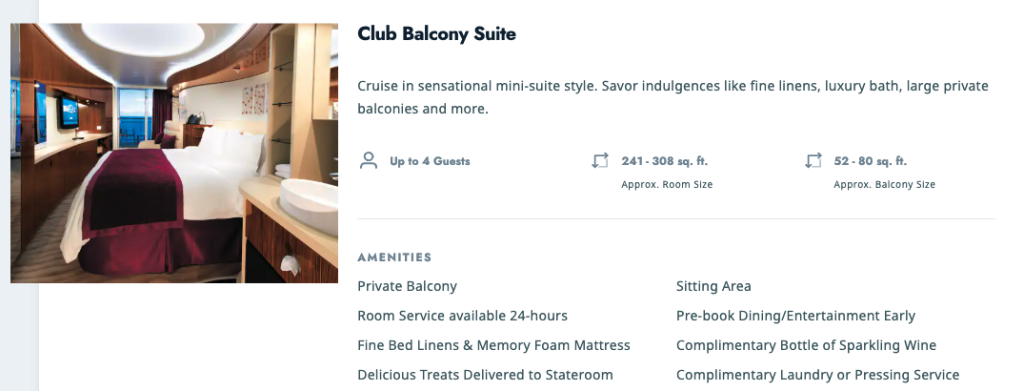Select Room Service available 24-hours amenity
The height and width of the screenshot is (391, 1024).
coord(462,316)
